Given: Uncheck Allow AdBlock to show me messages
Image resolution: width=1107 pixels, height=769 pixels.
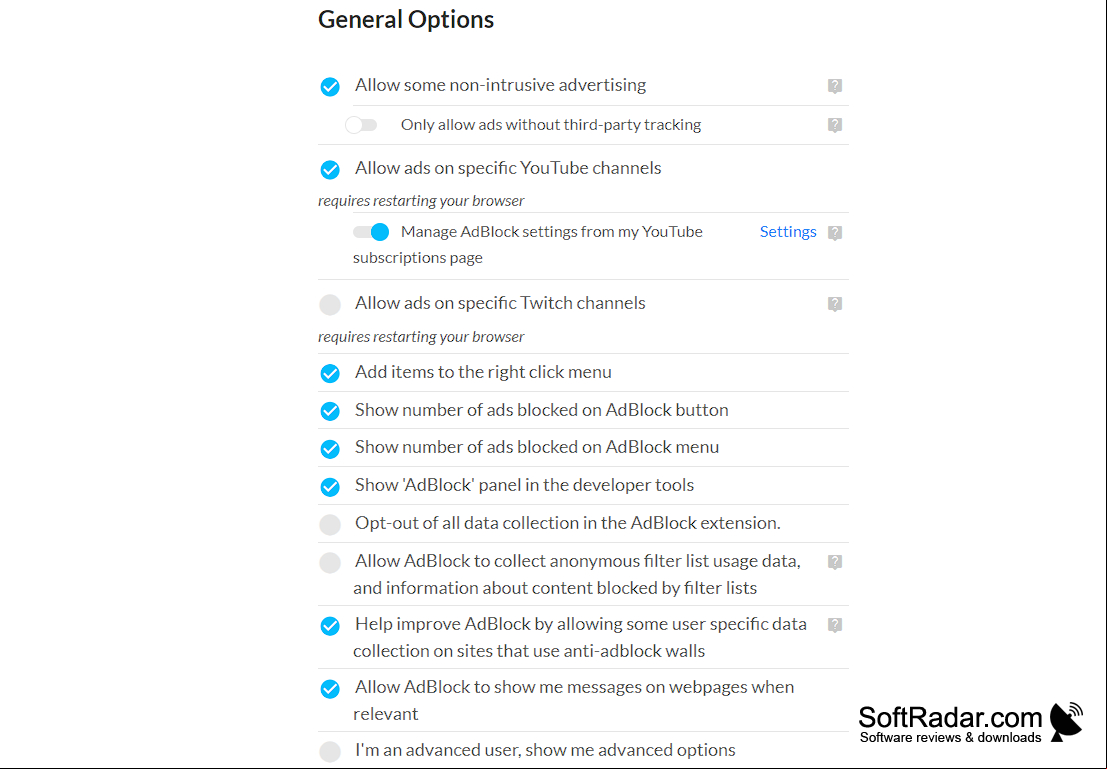Looking at the screenshot, I should tap(330, 688).
